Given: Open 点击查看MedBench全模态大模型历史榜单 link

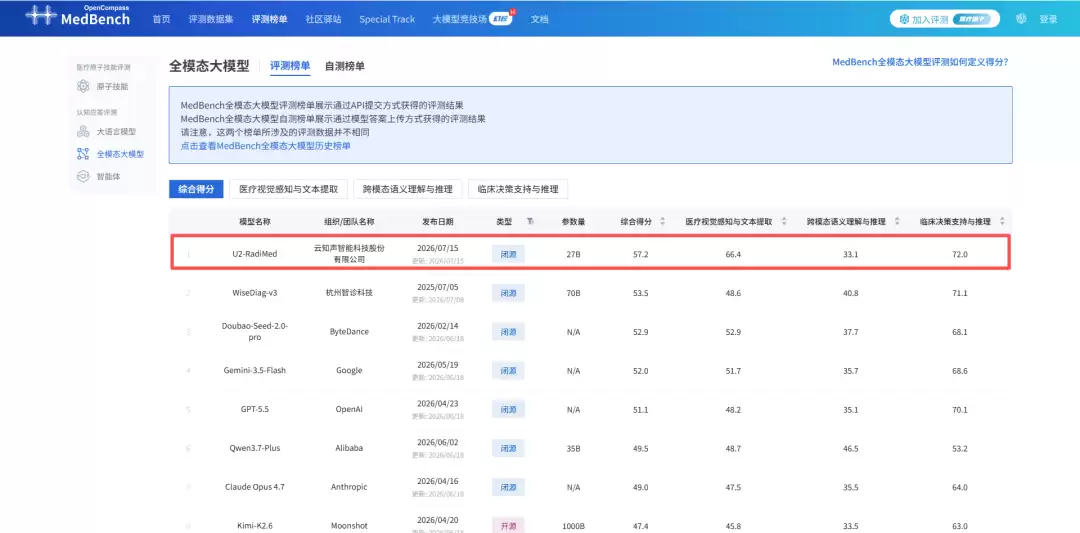Looking at the screenshot, I should (266, 146).
